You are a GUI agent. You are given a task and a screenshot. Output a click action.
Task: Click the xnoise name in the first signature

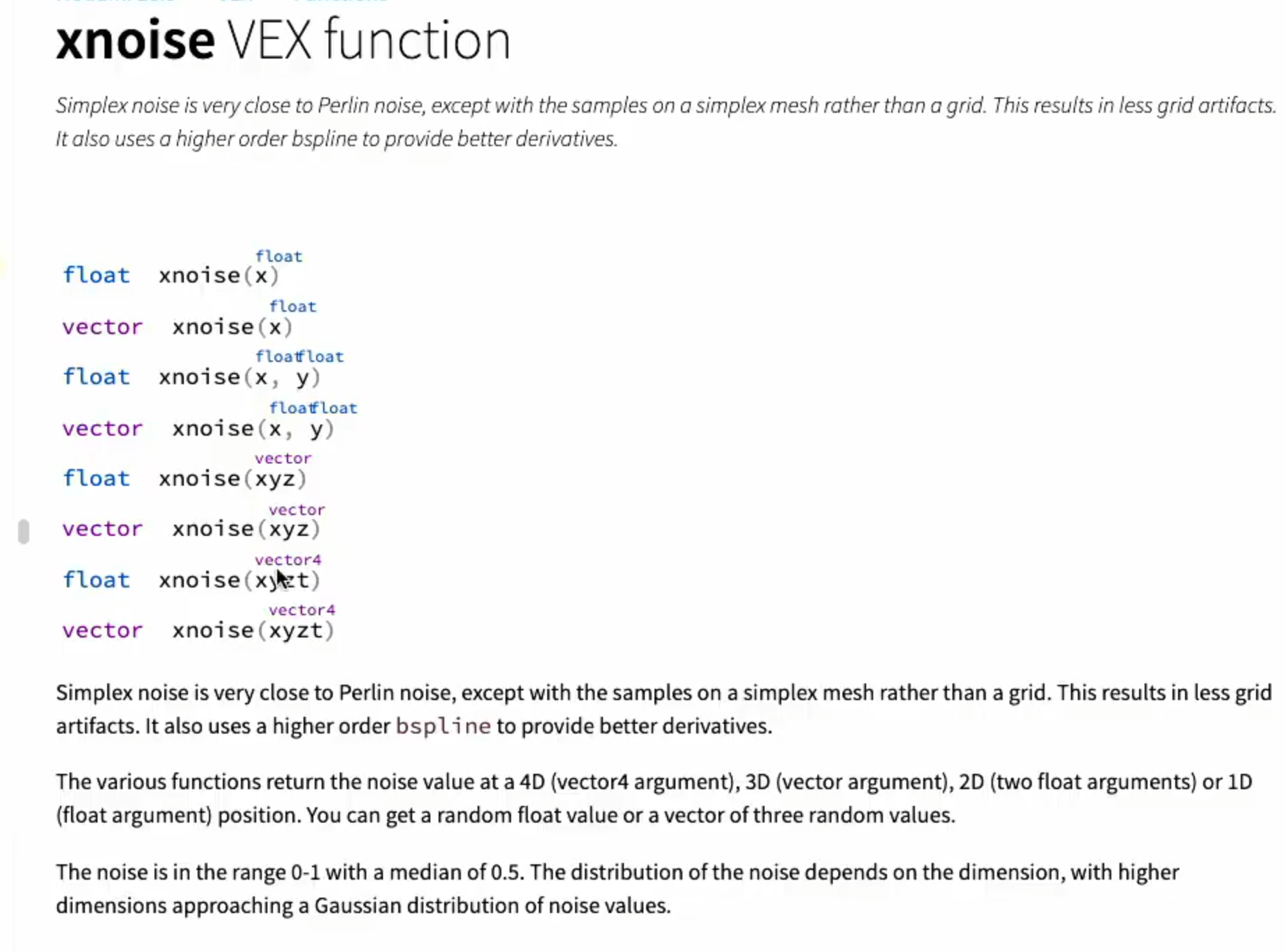[x=199, y=276]
